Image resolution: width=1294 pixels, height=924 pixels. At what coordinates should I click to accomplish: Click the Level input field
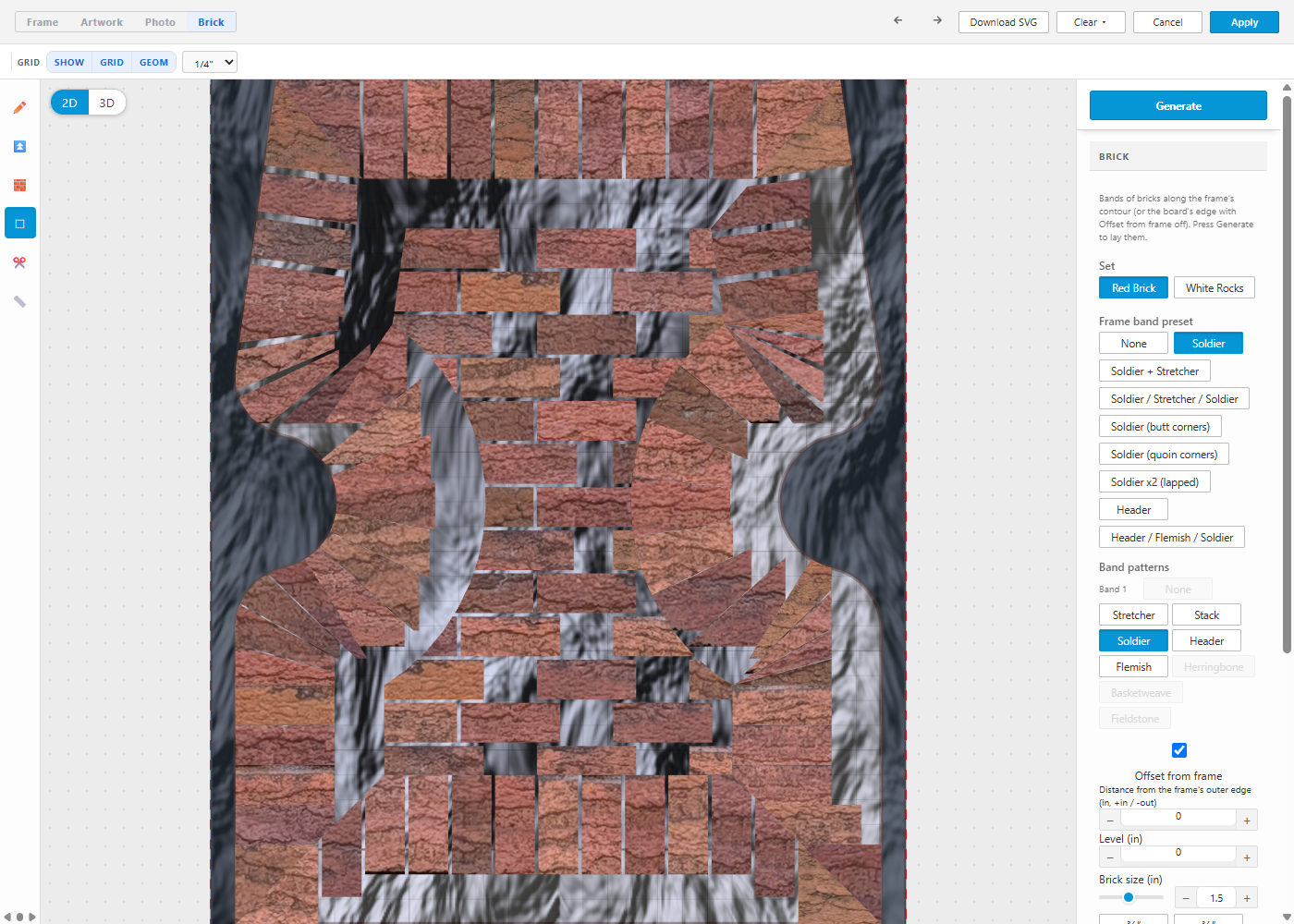(x=1178, y=853)
